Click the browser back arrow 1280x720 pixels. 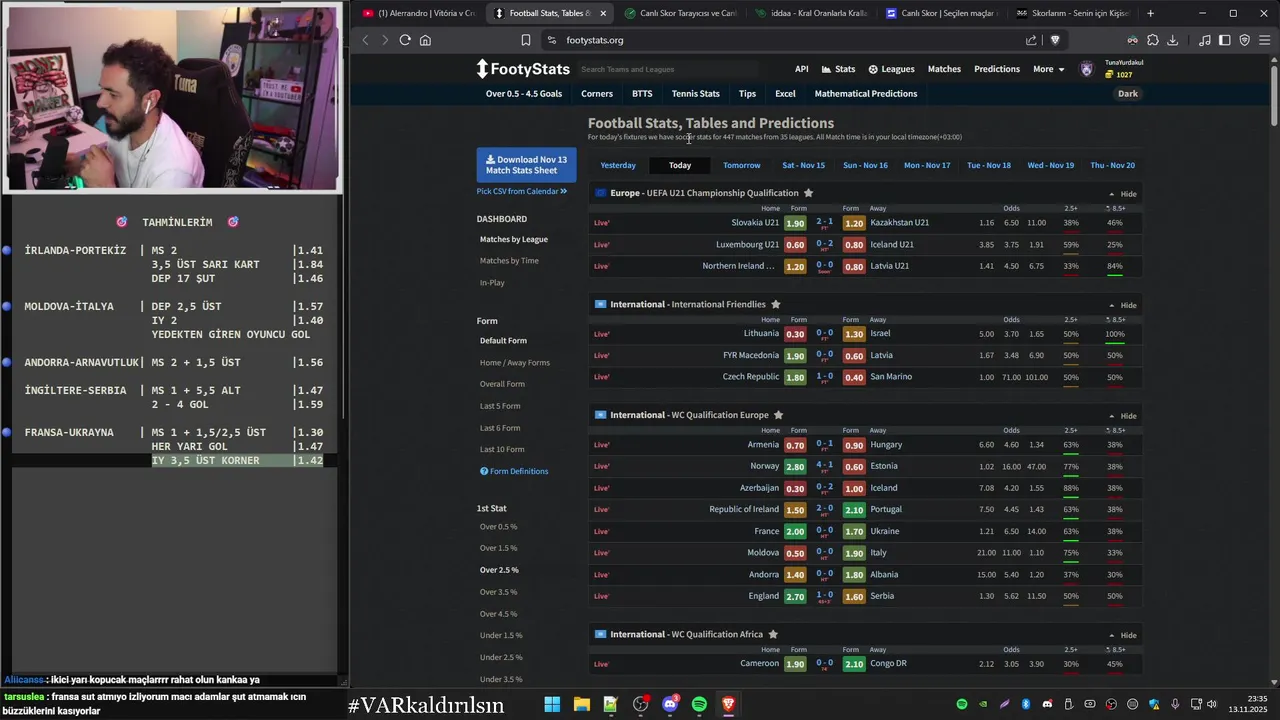(x=365, y=40)
